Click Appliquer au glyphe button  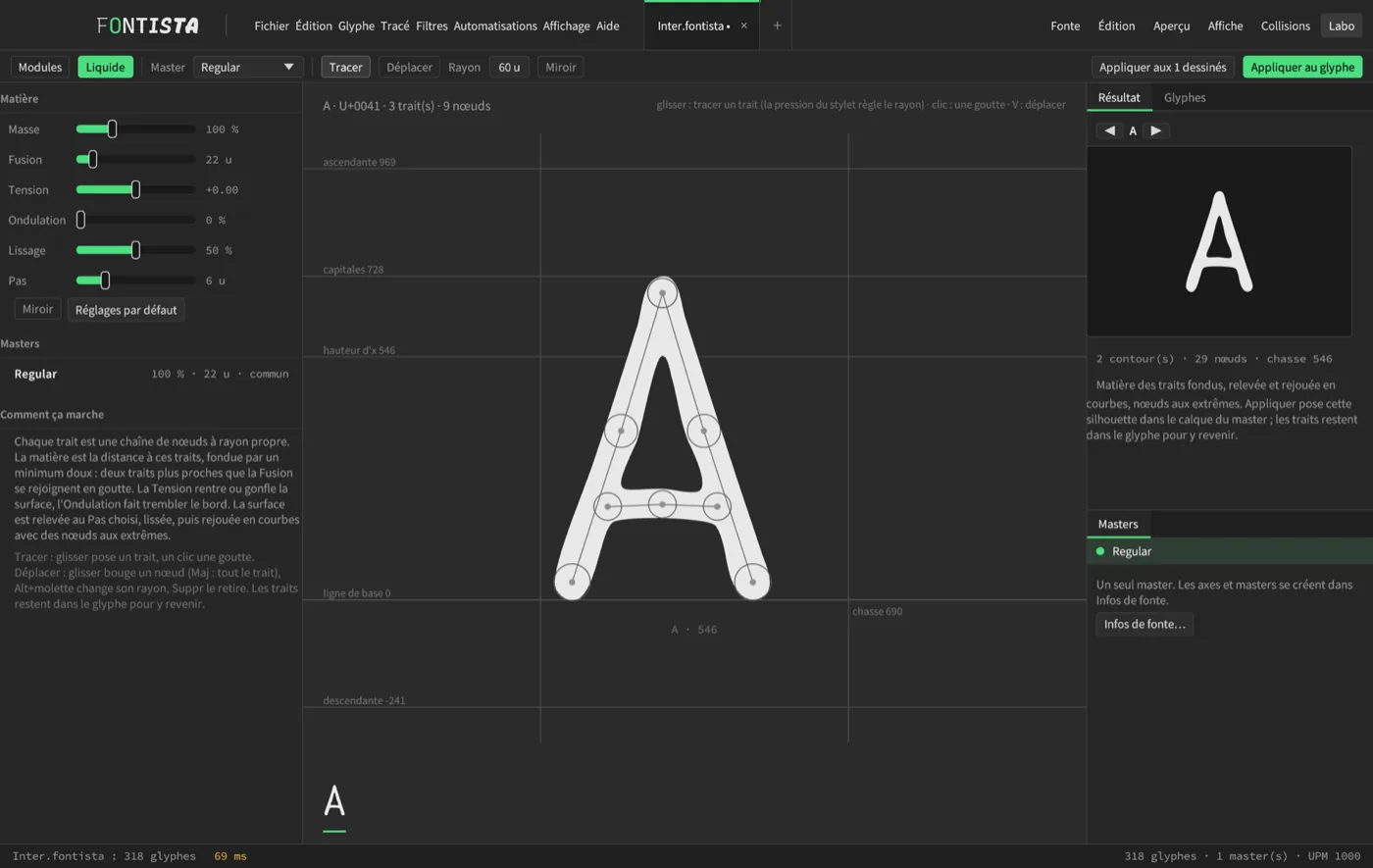[1302, 67]
